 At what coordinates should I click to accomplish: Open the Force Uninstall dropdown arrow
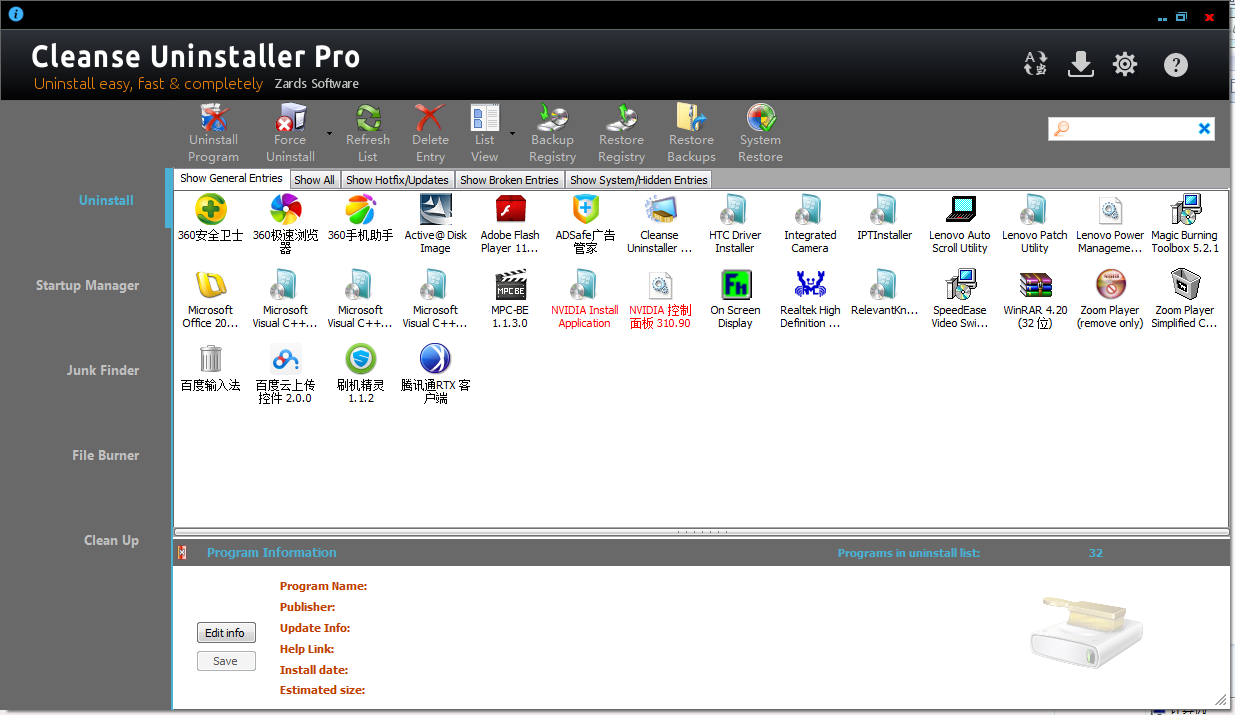pos(329,133)
